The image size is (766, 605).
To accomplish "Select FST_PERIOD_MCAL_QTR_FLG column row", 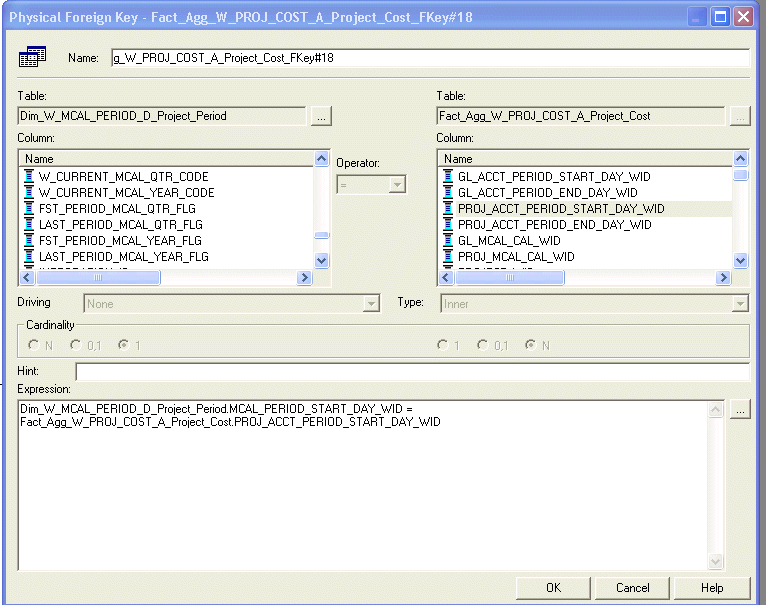I will (x=167, y=209).
